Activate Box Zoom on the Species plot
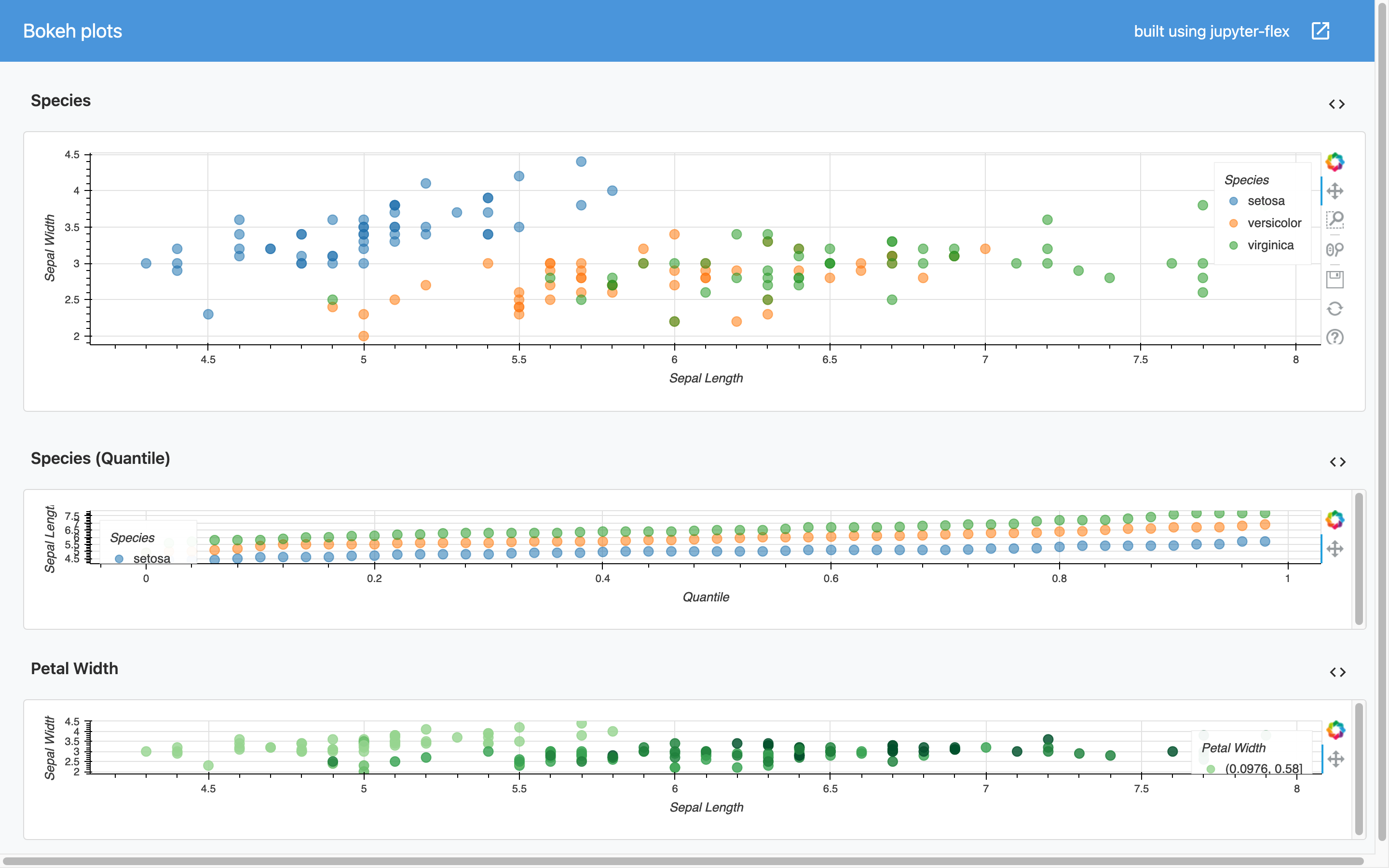This screenshot has height=868, width=1389. pyautogui.click(x=1335, y=220)
